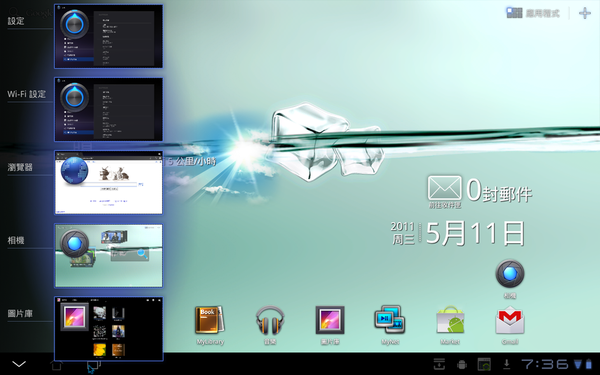The width and height of the screenshot is (600, 375).
Task: Open the download arrow notification icon
Action: tap(506, 364)
